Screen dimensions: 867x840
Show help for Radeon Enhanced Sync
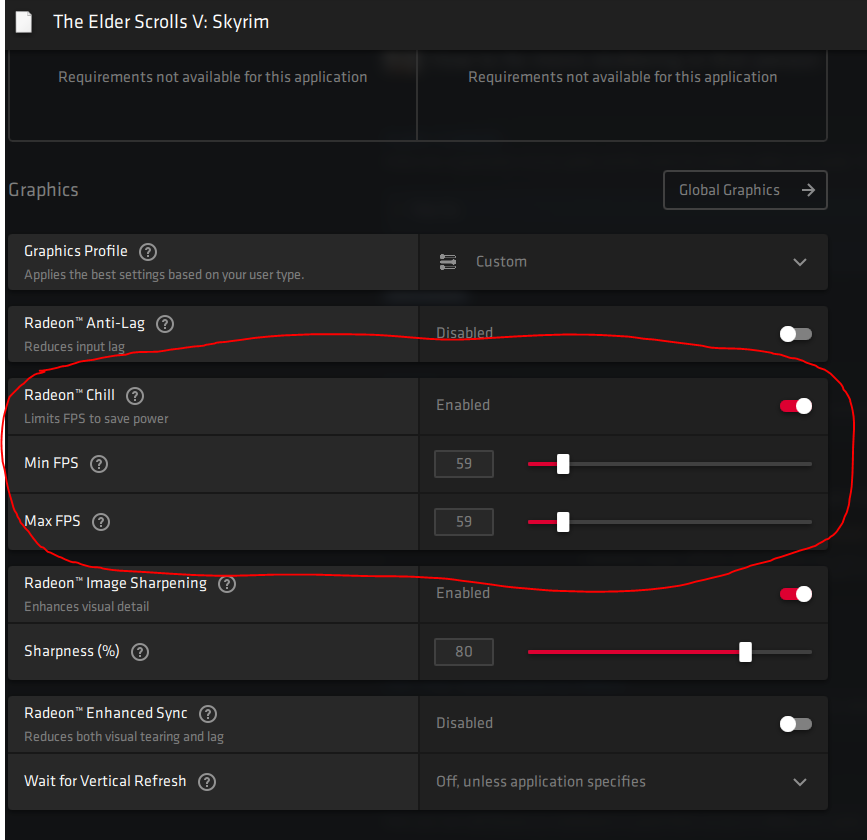point(208,714)
